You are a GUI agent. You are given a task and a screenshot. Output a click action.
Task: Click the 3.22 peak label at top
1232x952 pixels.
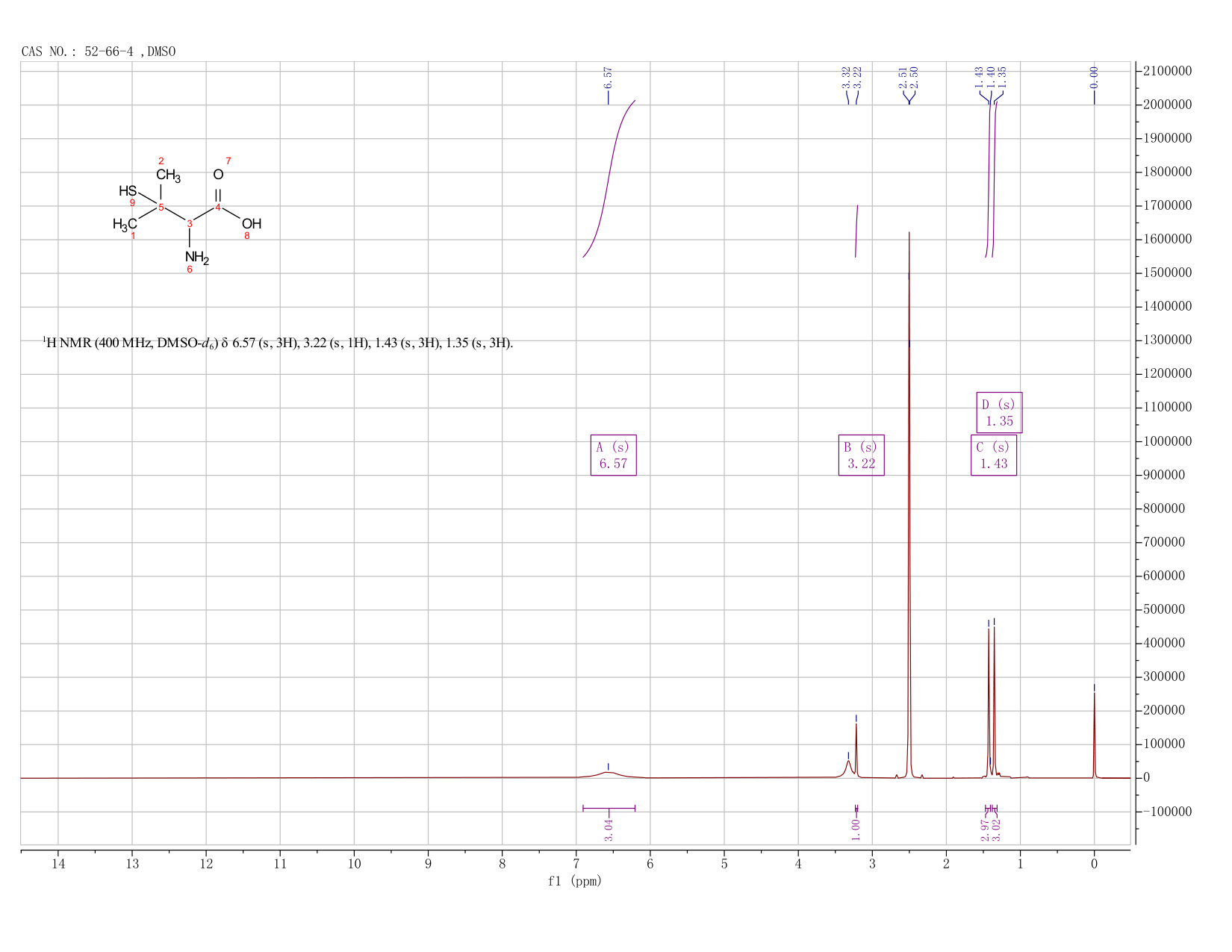pyautogui.click(x=858, y=77)
